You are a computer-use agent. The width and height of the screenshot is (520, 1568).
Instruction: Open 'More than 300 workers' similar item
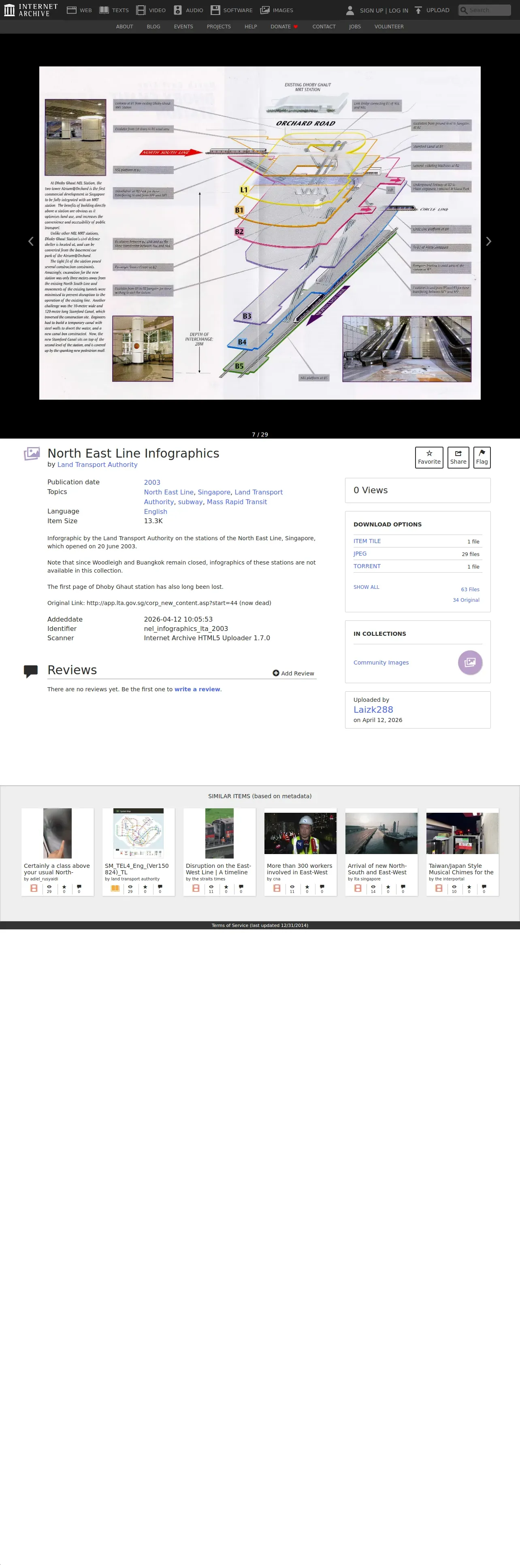tap(300, 852)
